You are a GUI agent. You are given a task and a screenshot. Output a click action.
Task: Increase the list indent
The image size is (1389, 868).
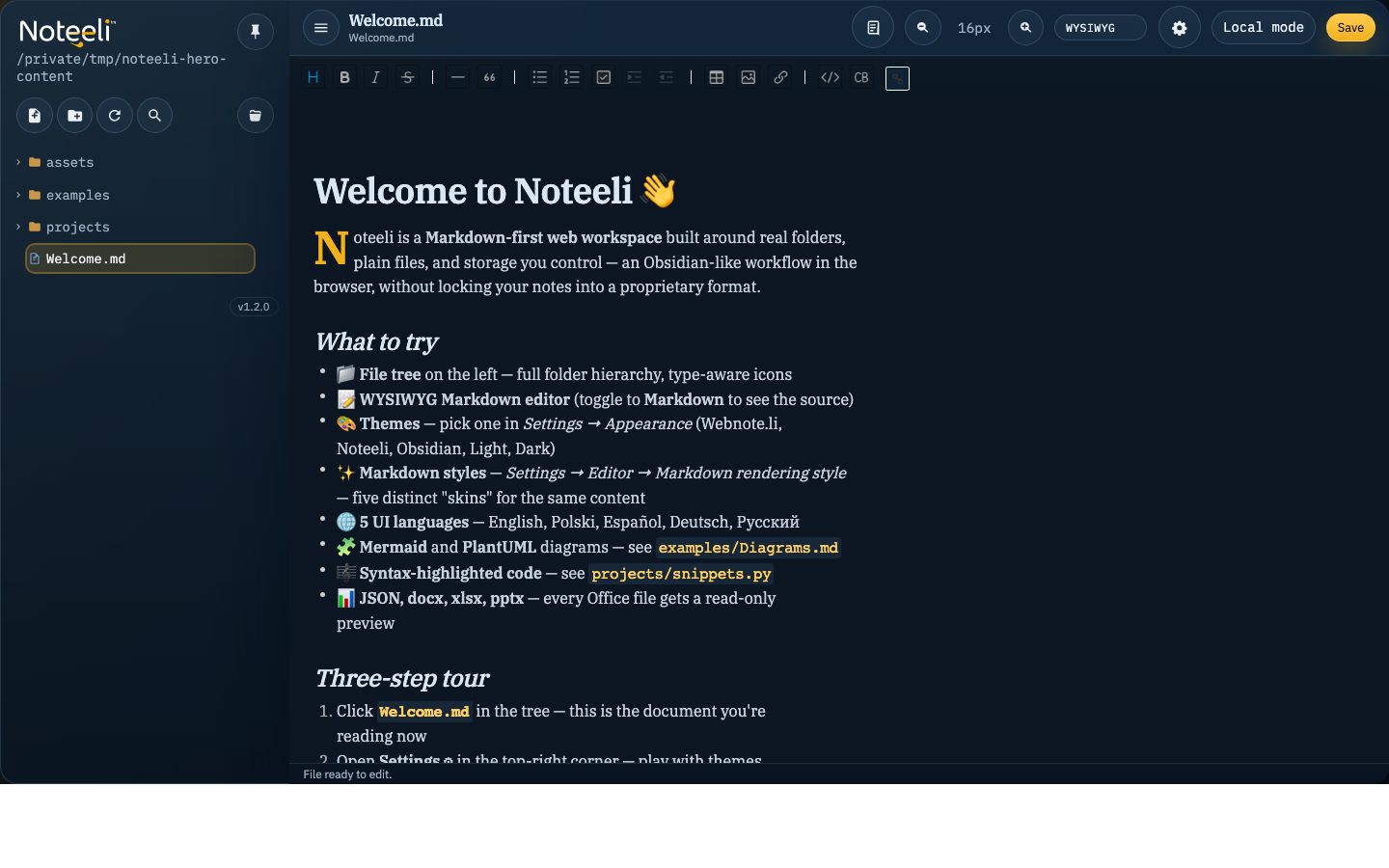[635, 78]
